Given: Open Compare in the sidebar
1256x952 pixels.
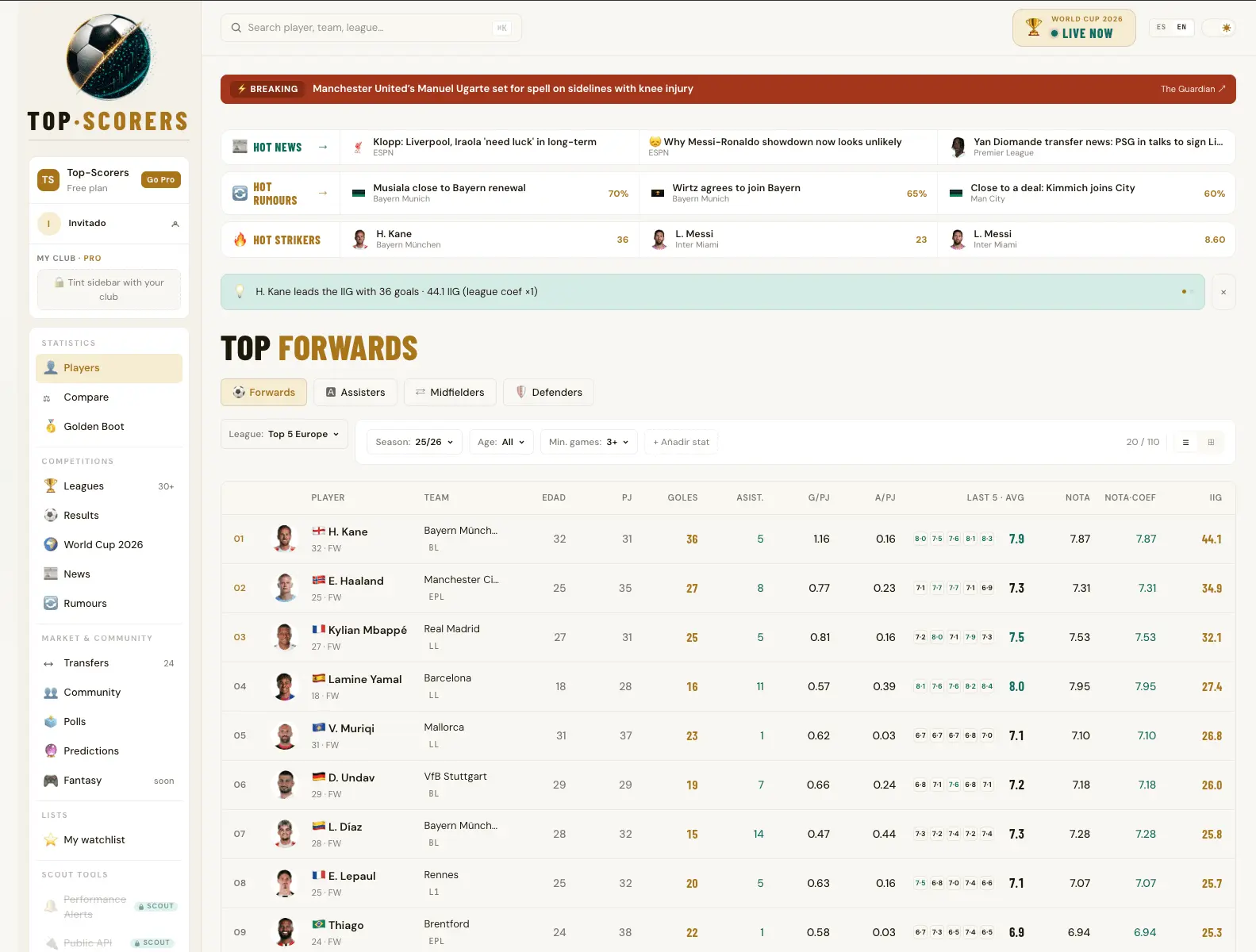Looking at the screenshot, I should click(109, 397).
